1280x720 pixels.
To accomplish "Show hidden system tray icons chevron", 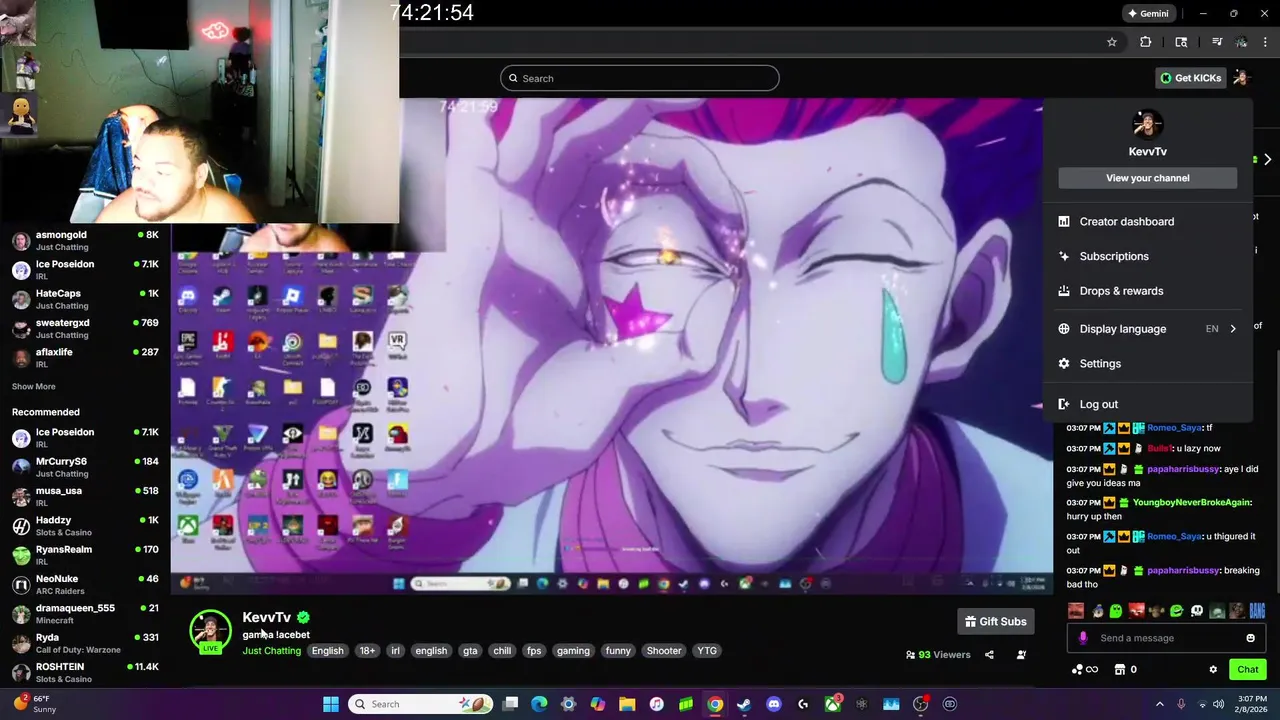I will point(1160,704).
